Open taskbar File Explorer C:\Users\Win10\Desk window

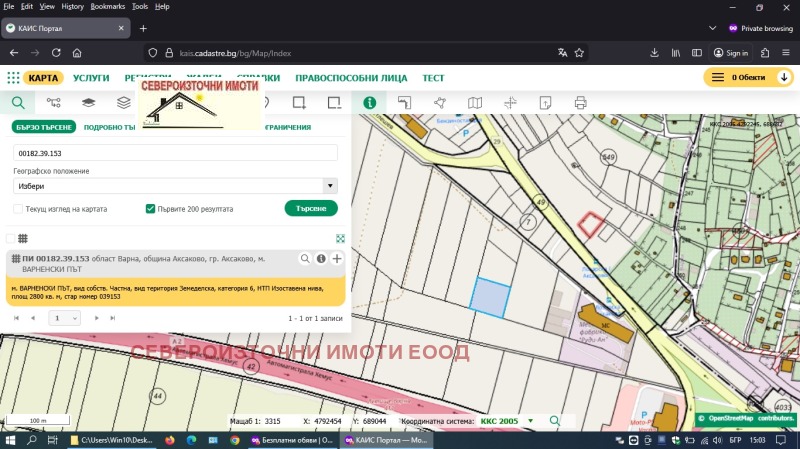pos(112,440)
